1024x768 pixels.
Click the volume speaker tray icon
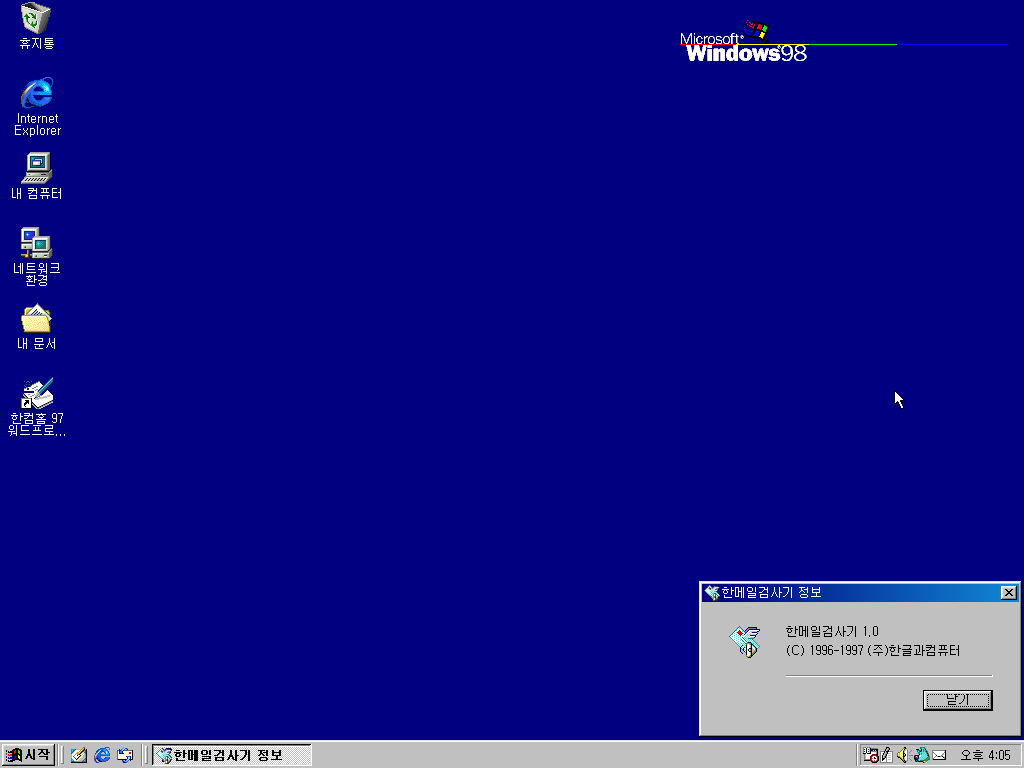[903, 755]
